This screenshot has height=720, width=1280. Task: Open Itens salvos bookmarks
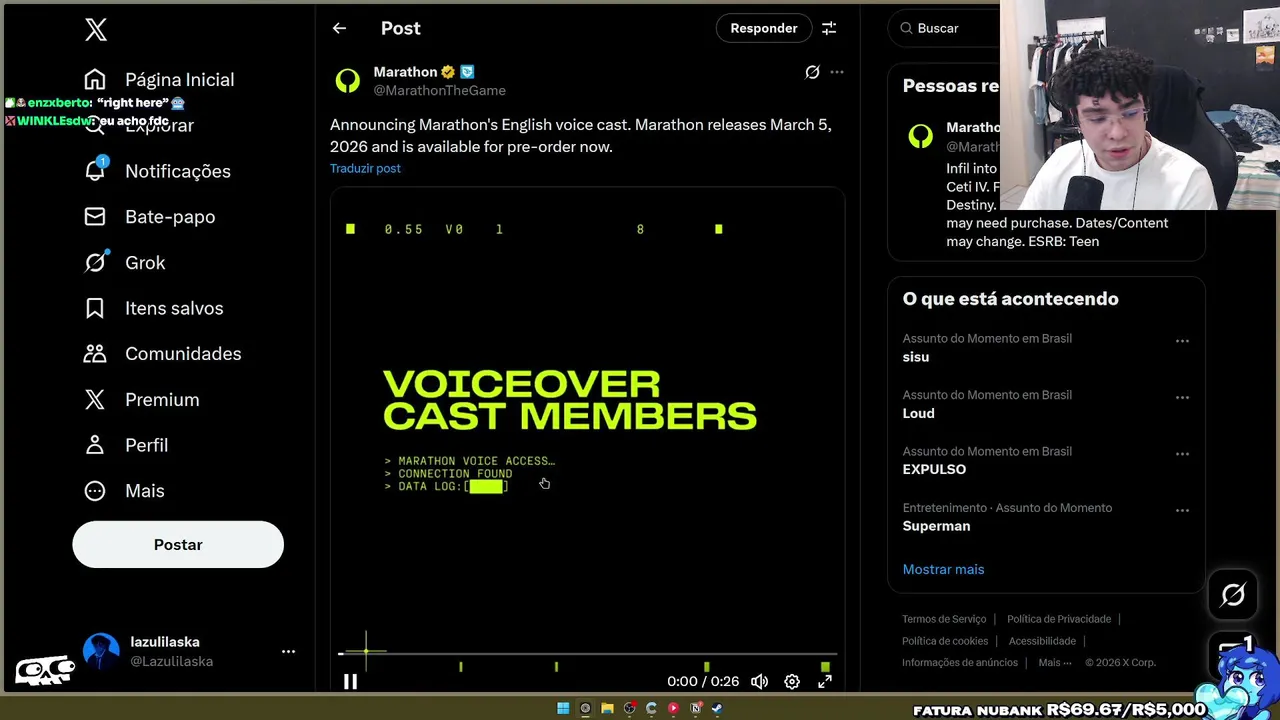153,308
